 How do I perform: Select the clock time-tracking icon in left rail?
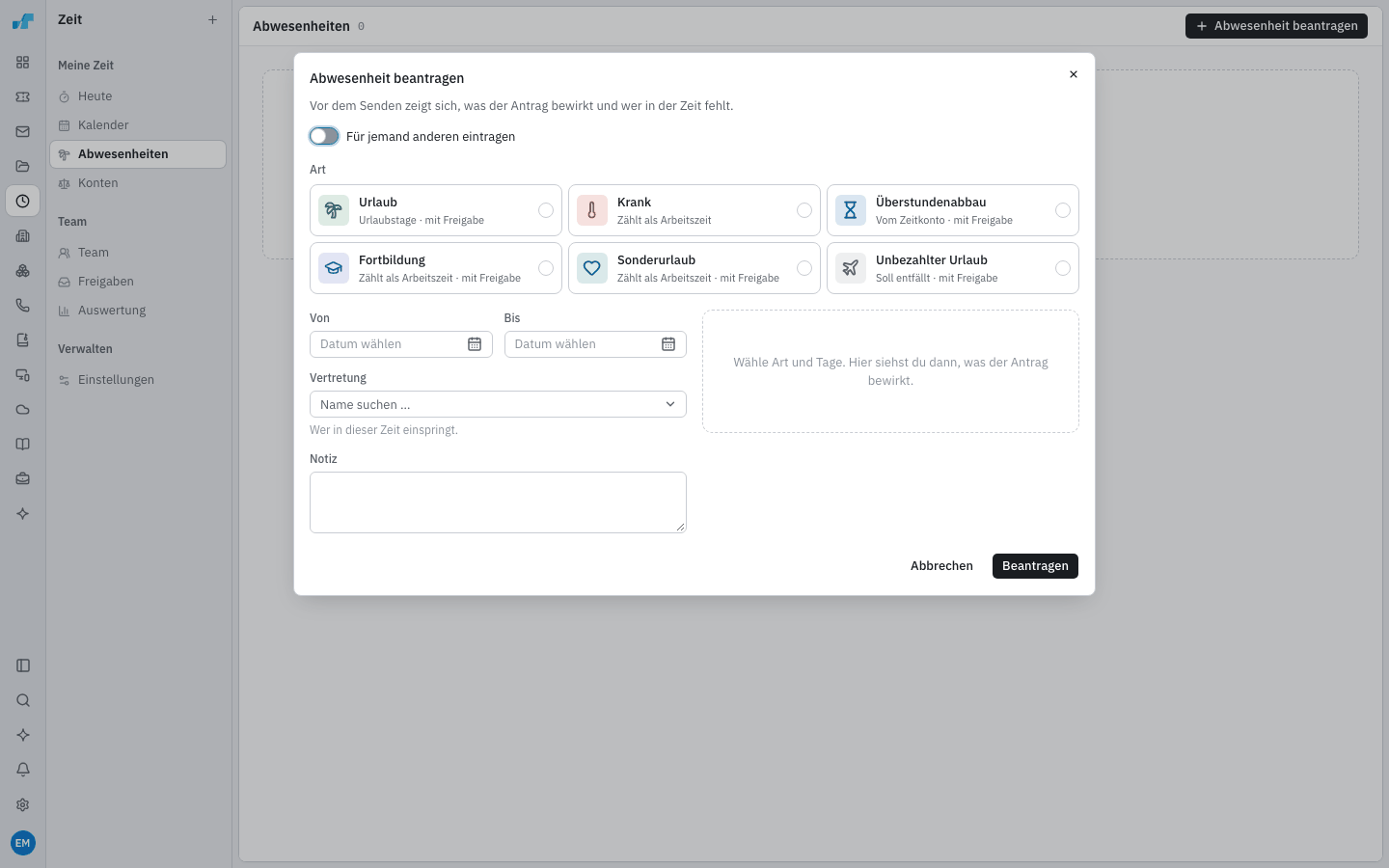[23, 202]
